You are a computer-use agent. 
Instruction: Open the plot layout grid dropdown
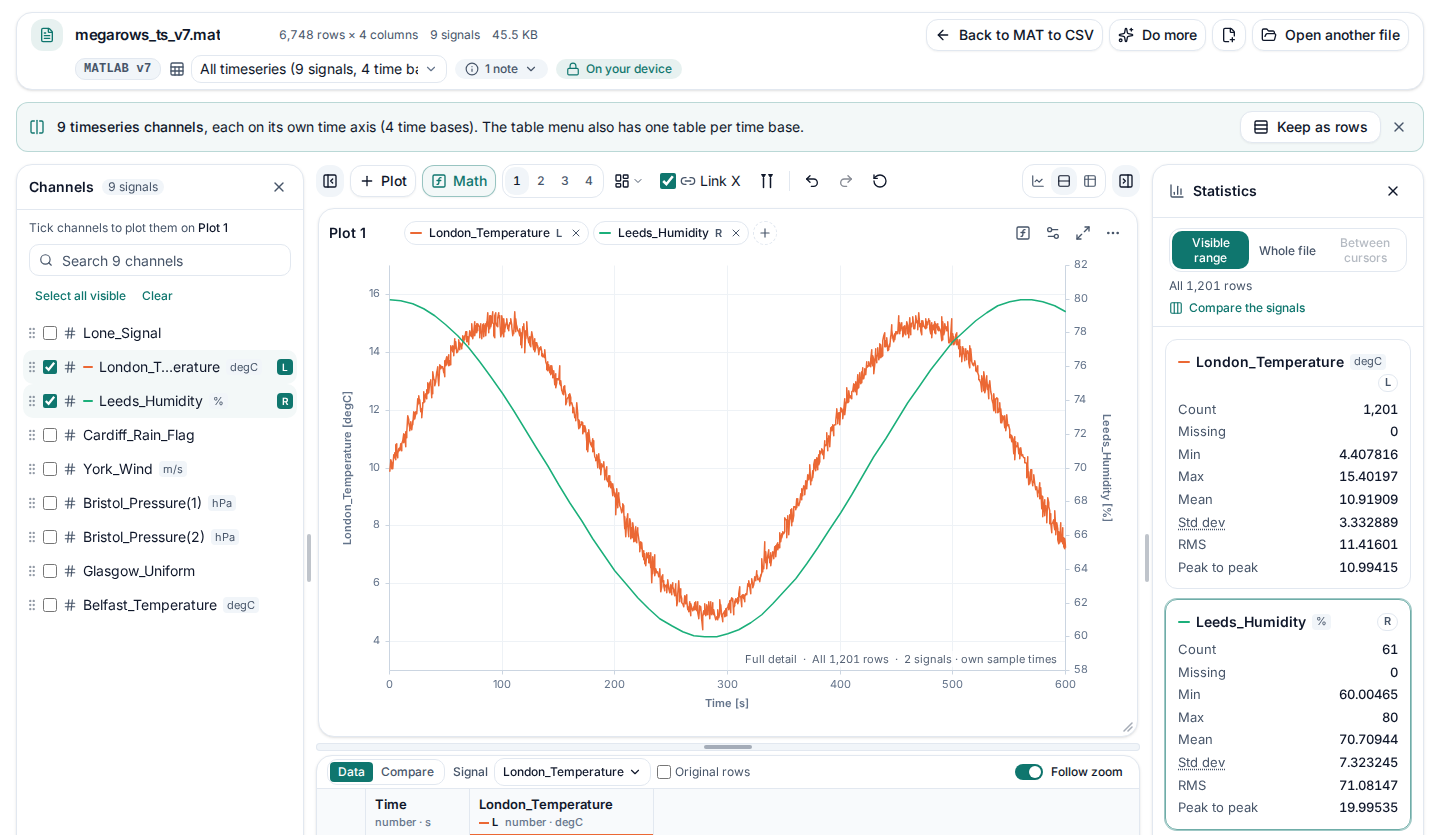point(628,181)
